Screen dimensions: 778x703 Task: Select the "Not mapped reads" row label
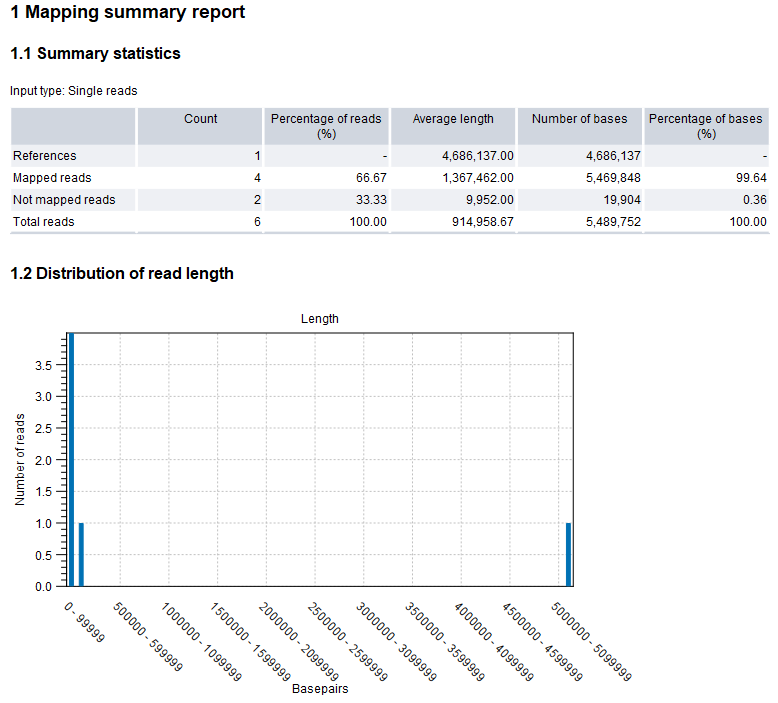63,200
